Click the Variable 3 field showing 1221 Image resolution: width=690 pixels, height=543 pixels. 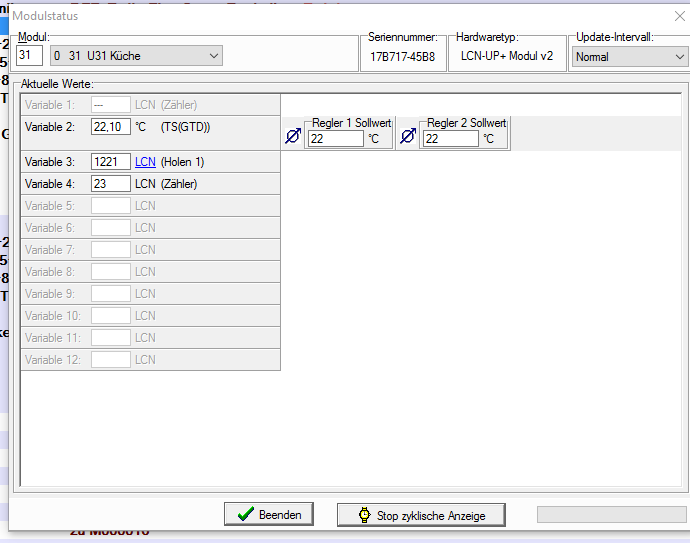point(110,162)
